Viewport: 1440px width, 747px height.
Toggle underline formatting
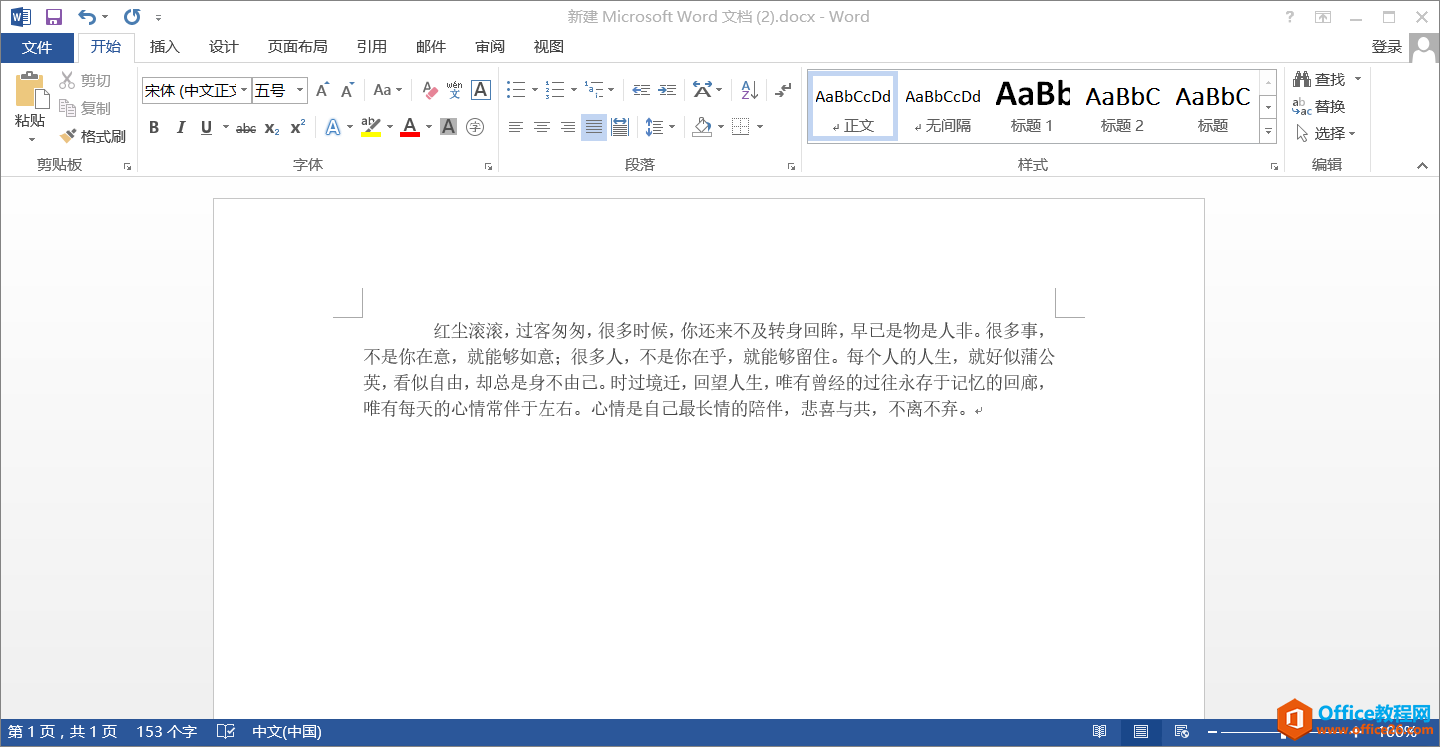(x=206, y=127)
